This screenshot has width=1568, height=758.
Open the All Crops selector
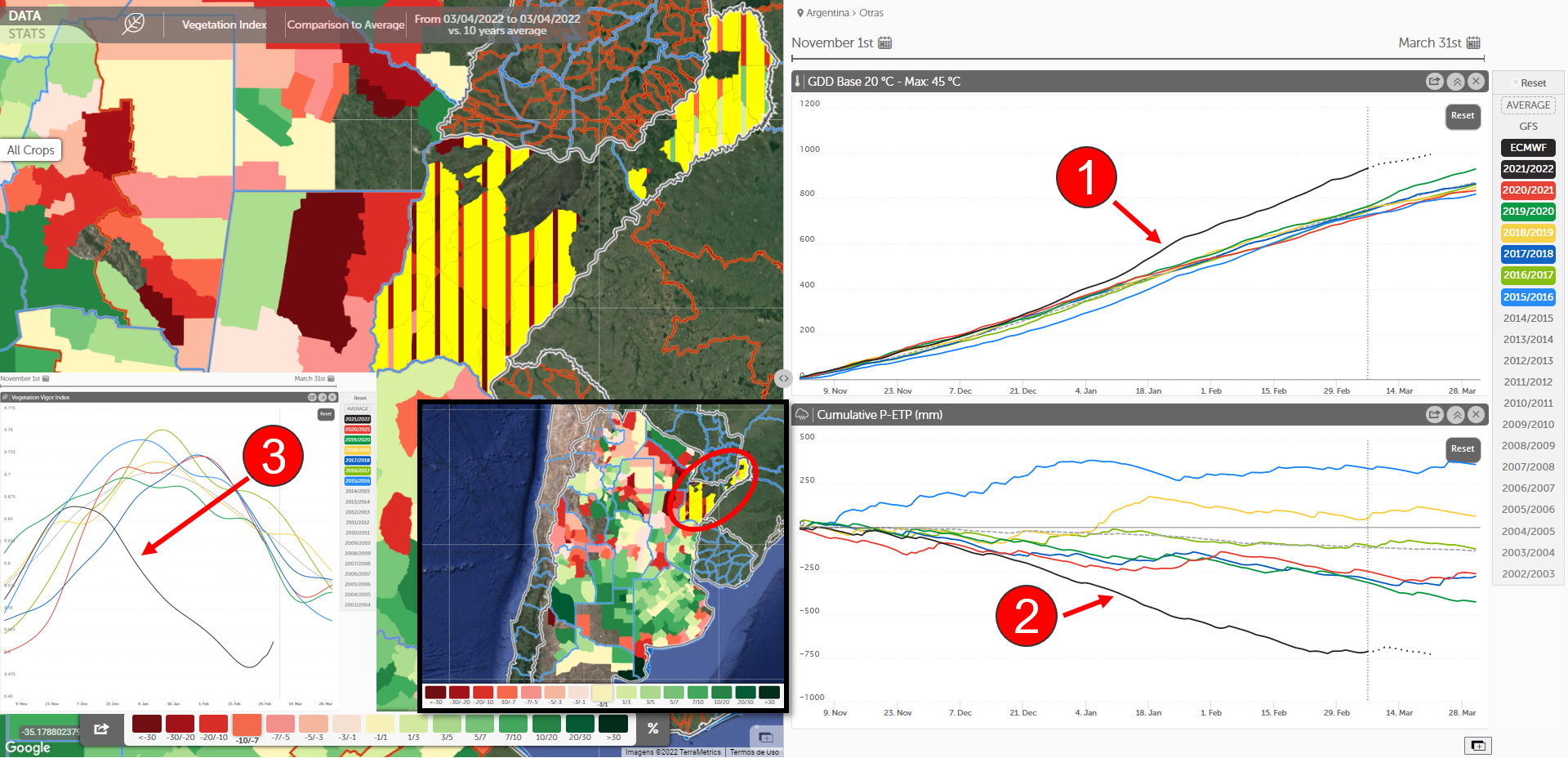coord(31,150)
